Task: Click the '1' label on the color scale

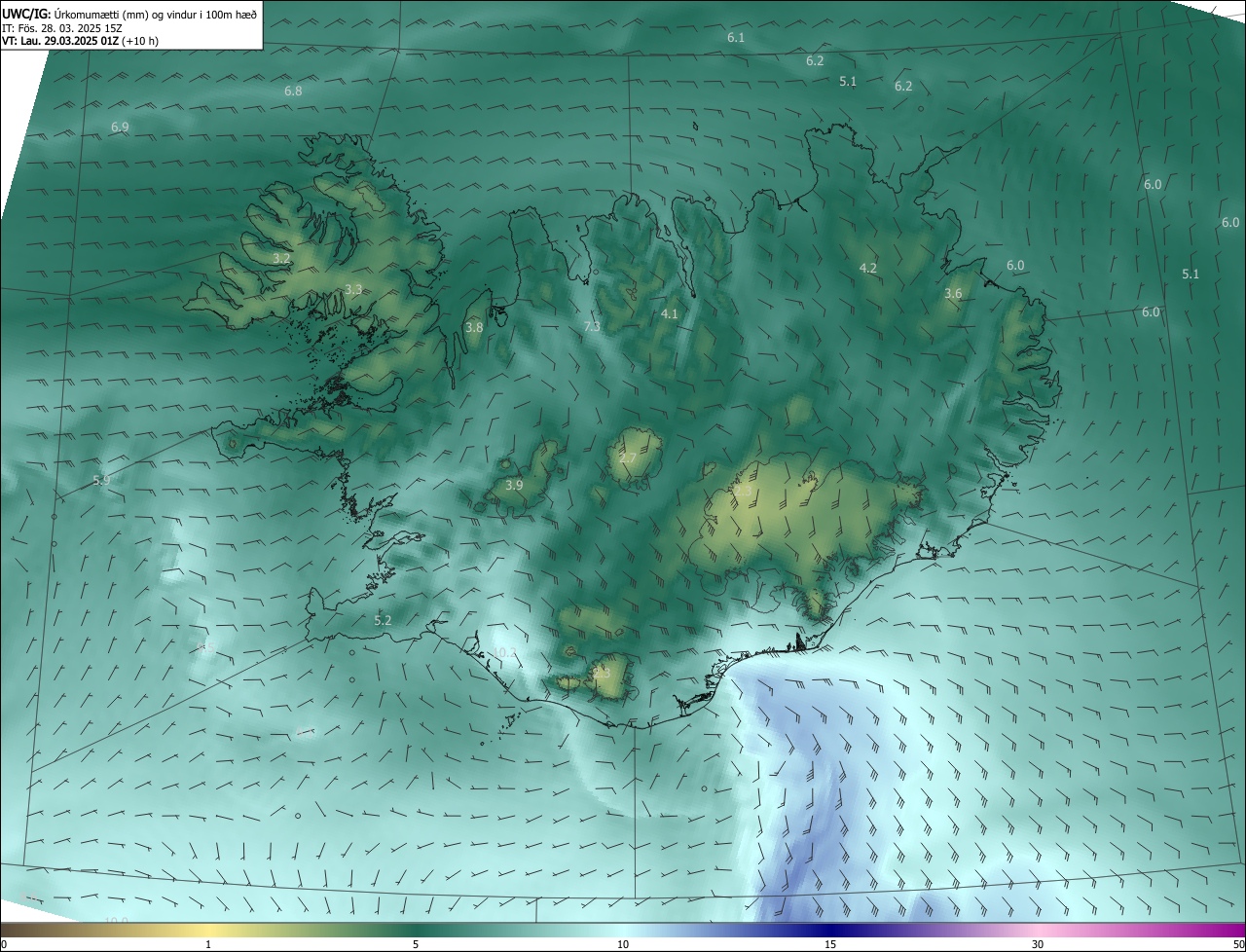Action: click(x=208, y=945)
